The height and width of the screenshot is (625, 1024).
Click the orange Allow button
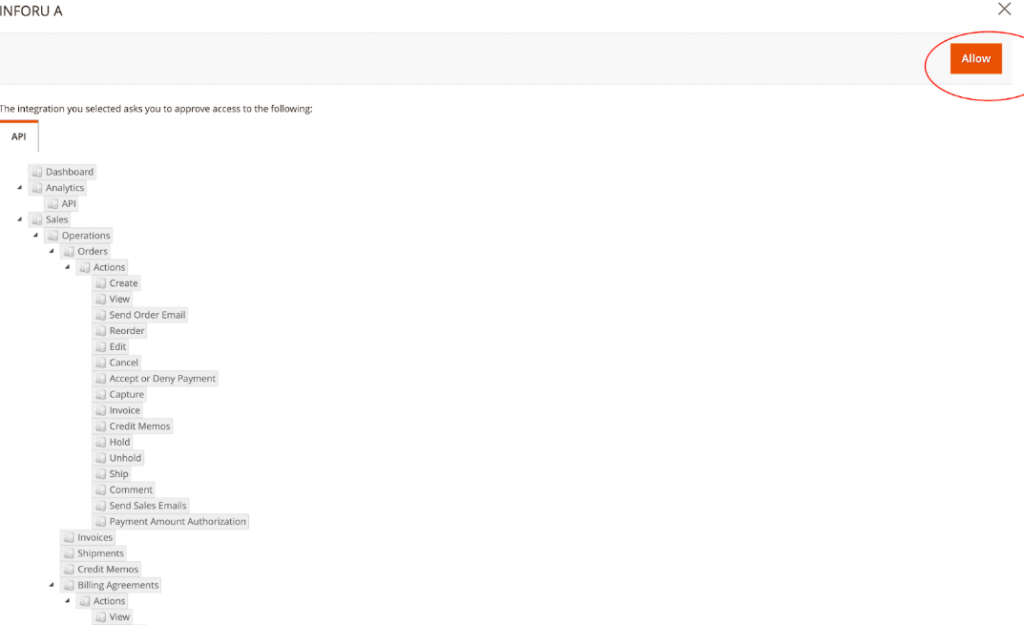(x=976, y=59)
